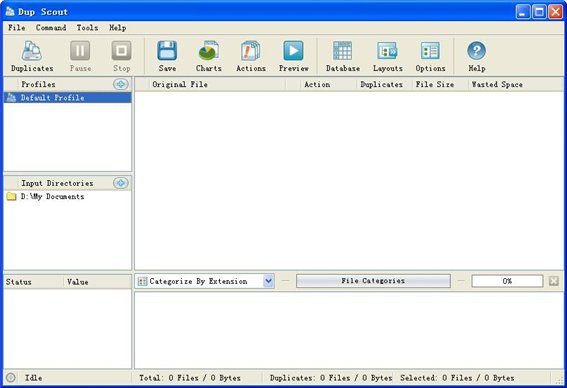
Task: Select Default Profile in the profiles list
Action: pyautogui.click(x=68, y=98)
